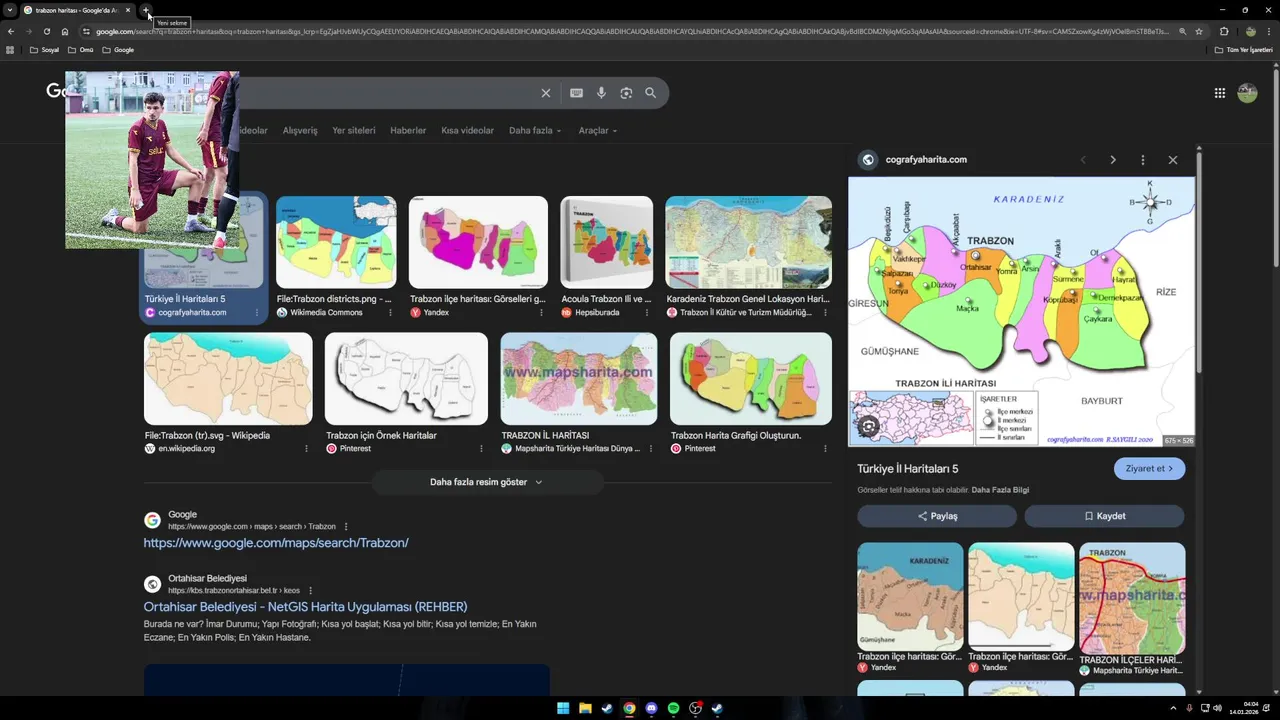The height and width of the screenshot is (720, 1280).
Task: Close the image preview panel
Action: tap(1173, 160)
